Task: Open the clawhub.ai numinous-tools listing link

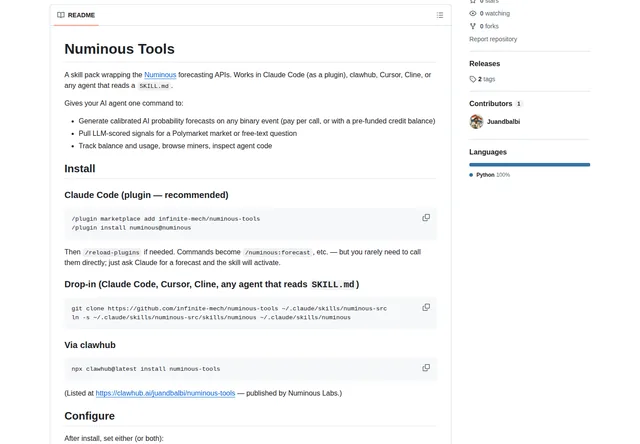Action: pos(165,393)
